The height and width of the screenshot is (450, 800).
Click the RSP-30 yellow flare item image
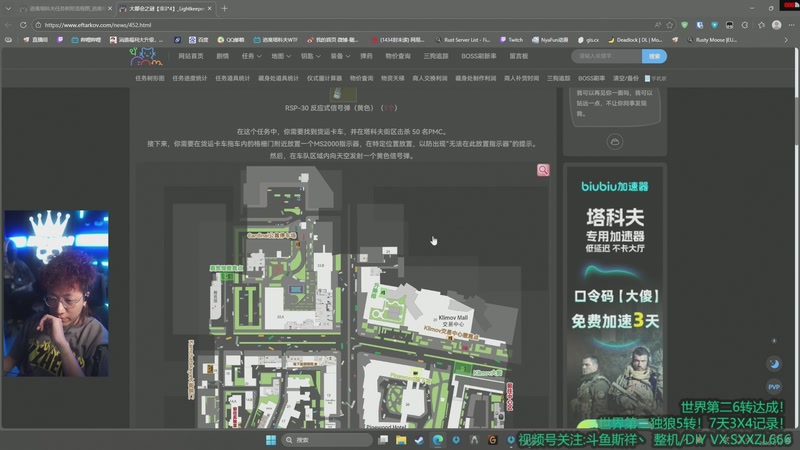point(342,94)
